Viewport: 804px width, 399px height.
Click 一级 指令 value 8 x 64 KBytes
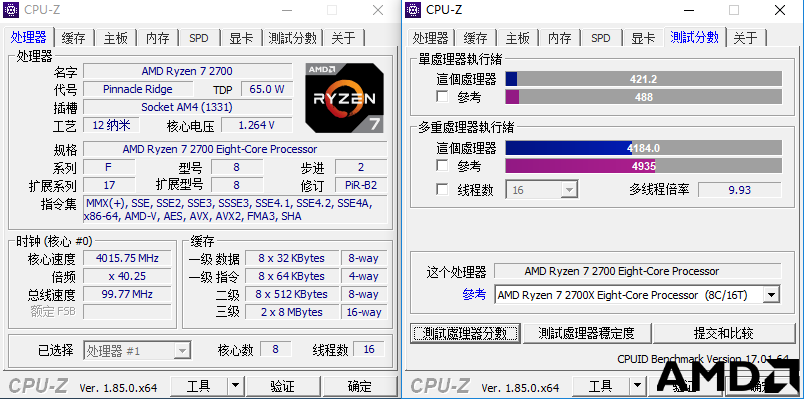(291, 276)
